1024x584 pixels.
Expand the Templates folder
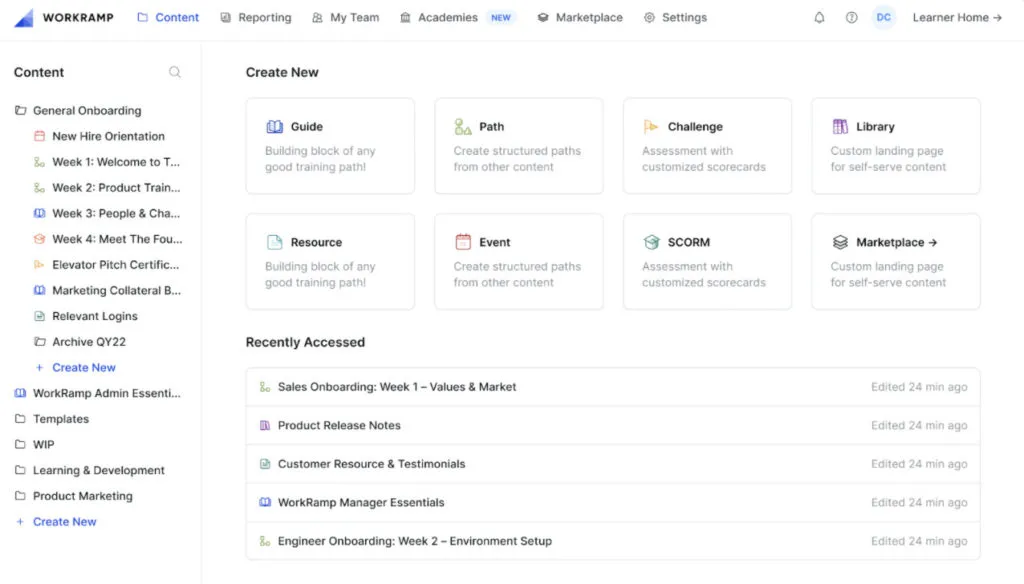[x=52, y=419]
